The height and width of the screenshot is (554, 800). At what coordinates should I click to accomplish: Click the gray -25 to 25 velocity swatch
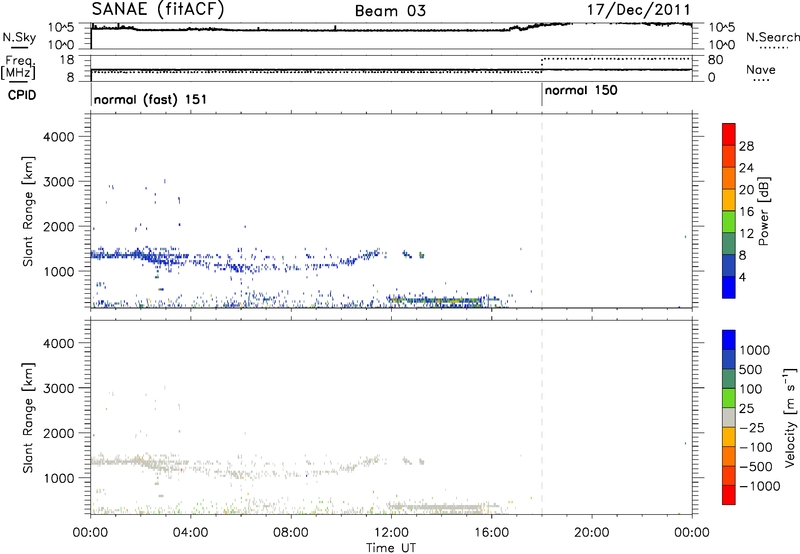729,417
